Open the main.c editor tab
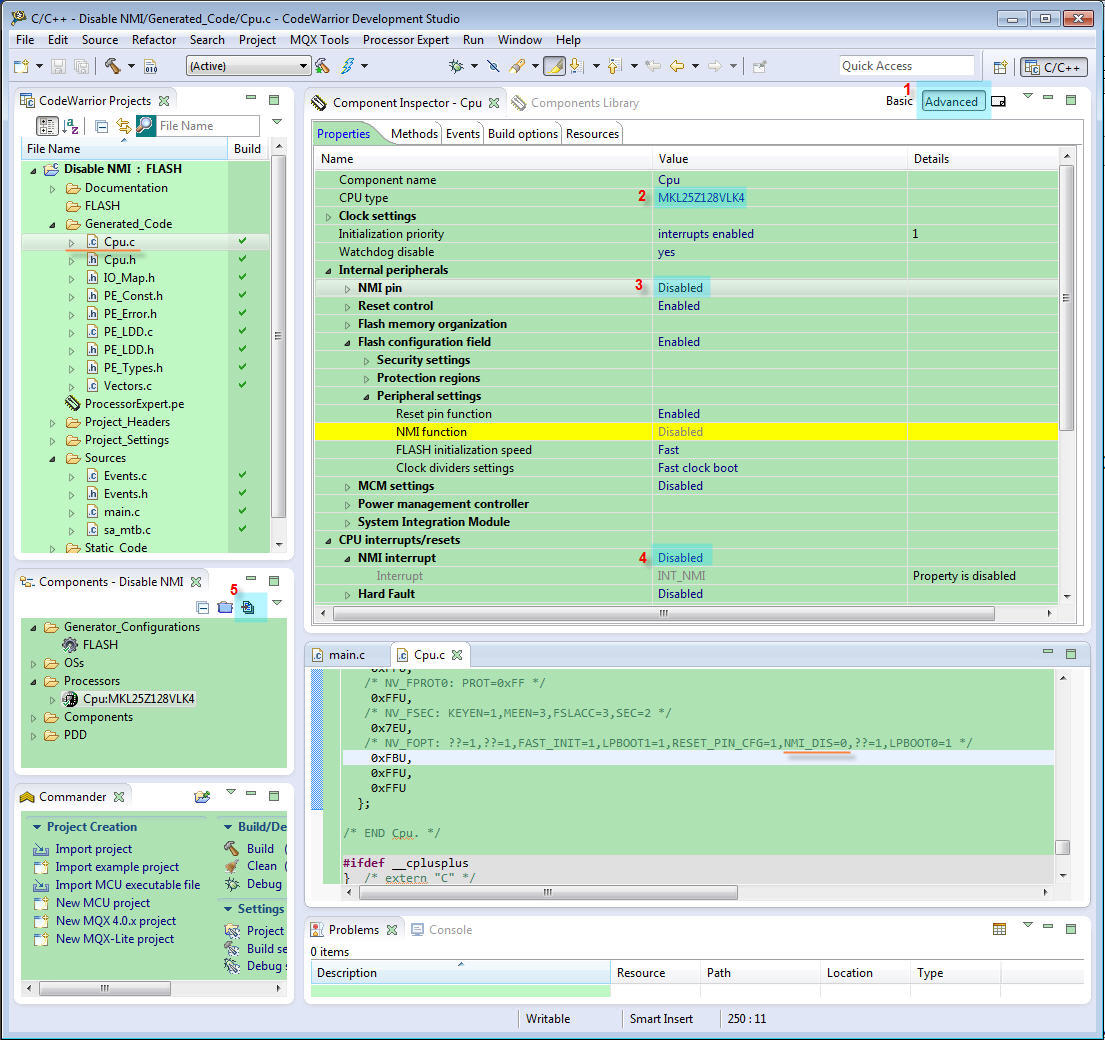The image size is (1105, 1040). pos(347,655)
